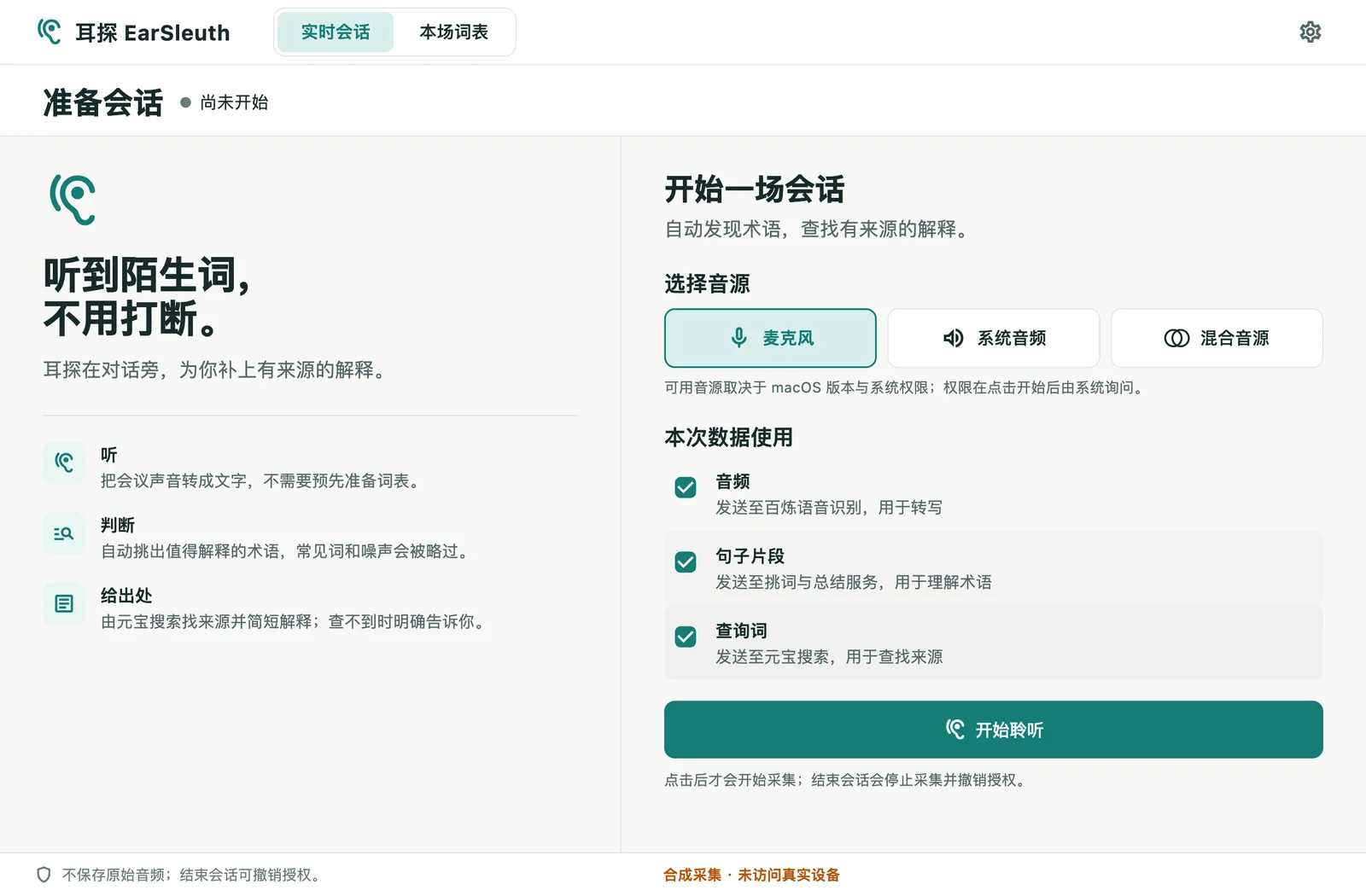The image size is (1366, 896).
Task: Click the EarSleuth ear logo in header
Action: (x=50, y=32)
